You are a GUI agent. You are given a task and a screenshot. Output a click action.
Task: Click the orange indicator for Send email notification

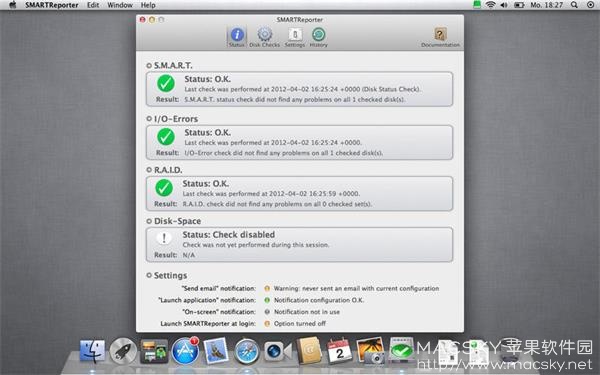(x=267, y=289)
